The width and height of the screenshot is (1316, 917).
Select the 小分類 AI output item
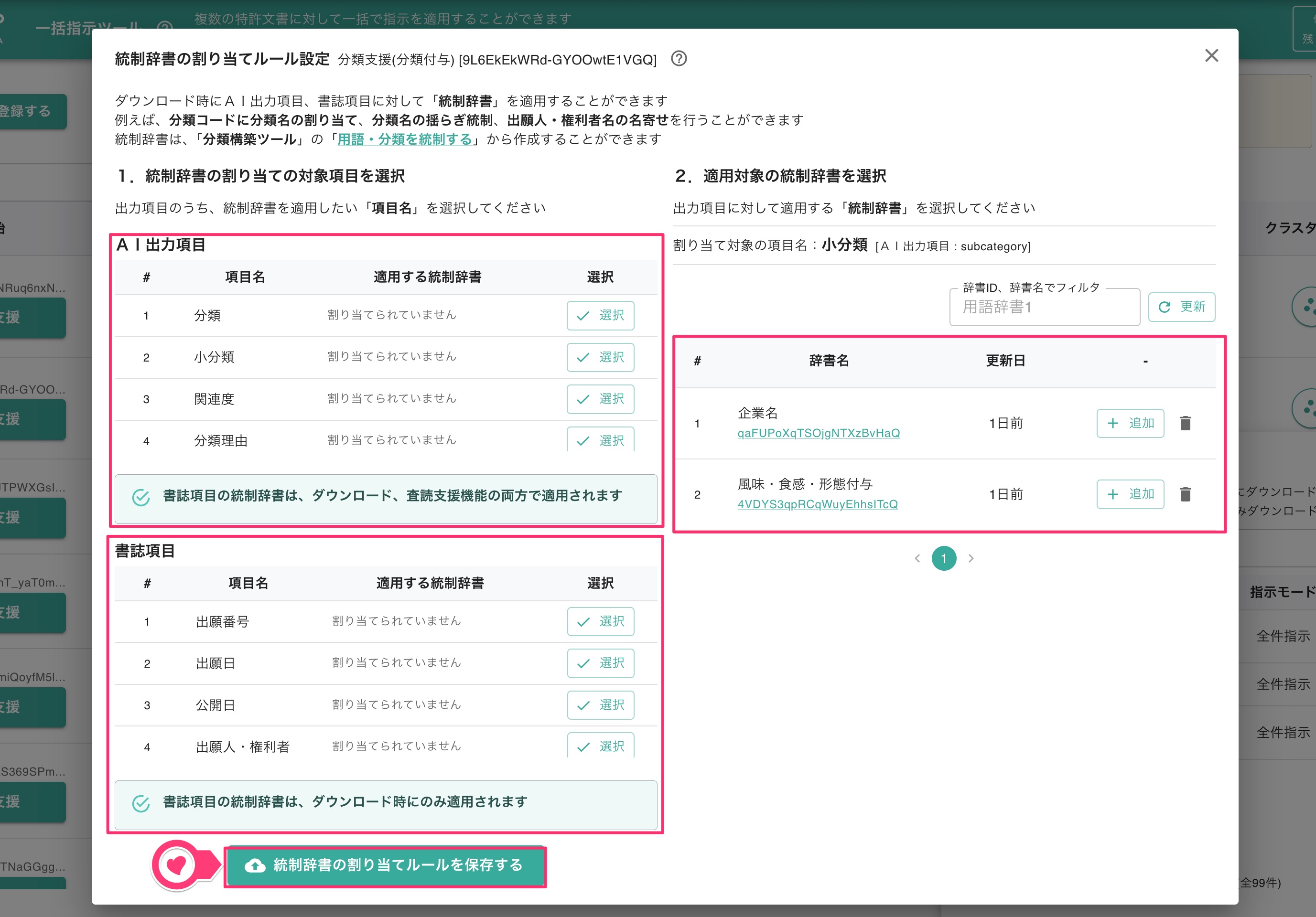pos(600,357)
